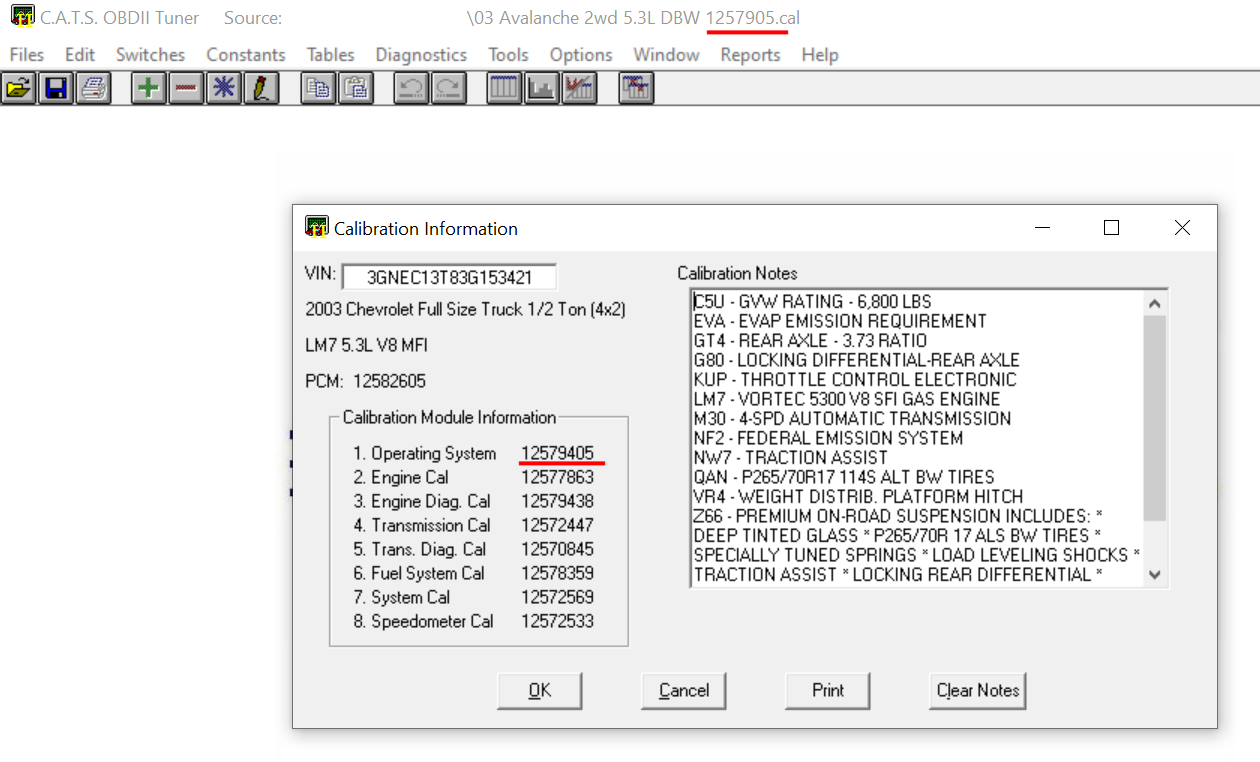
Task: Open the Switches menu
Action: point(150,55)
